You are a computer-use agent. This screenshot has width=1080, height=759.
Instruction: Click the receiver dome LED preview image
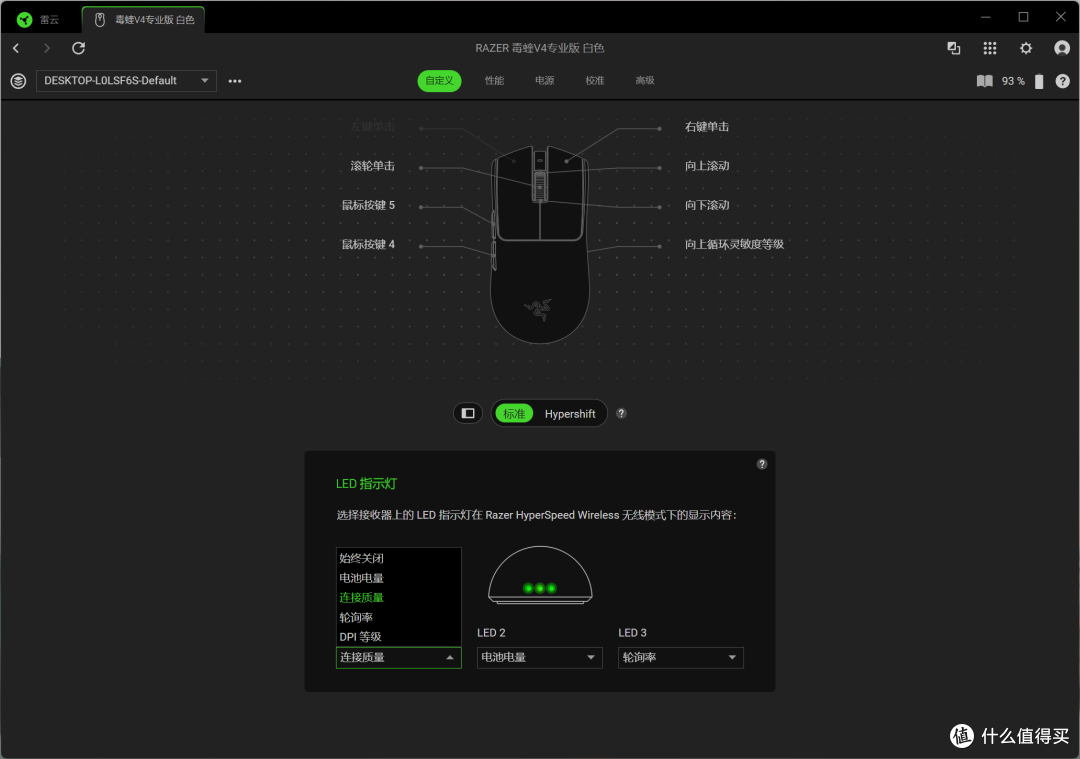click(x=540, y=576)
